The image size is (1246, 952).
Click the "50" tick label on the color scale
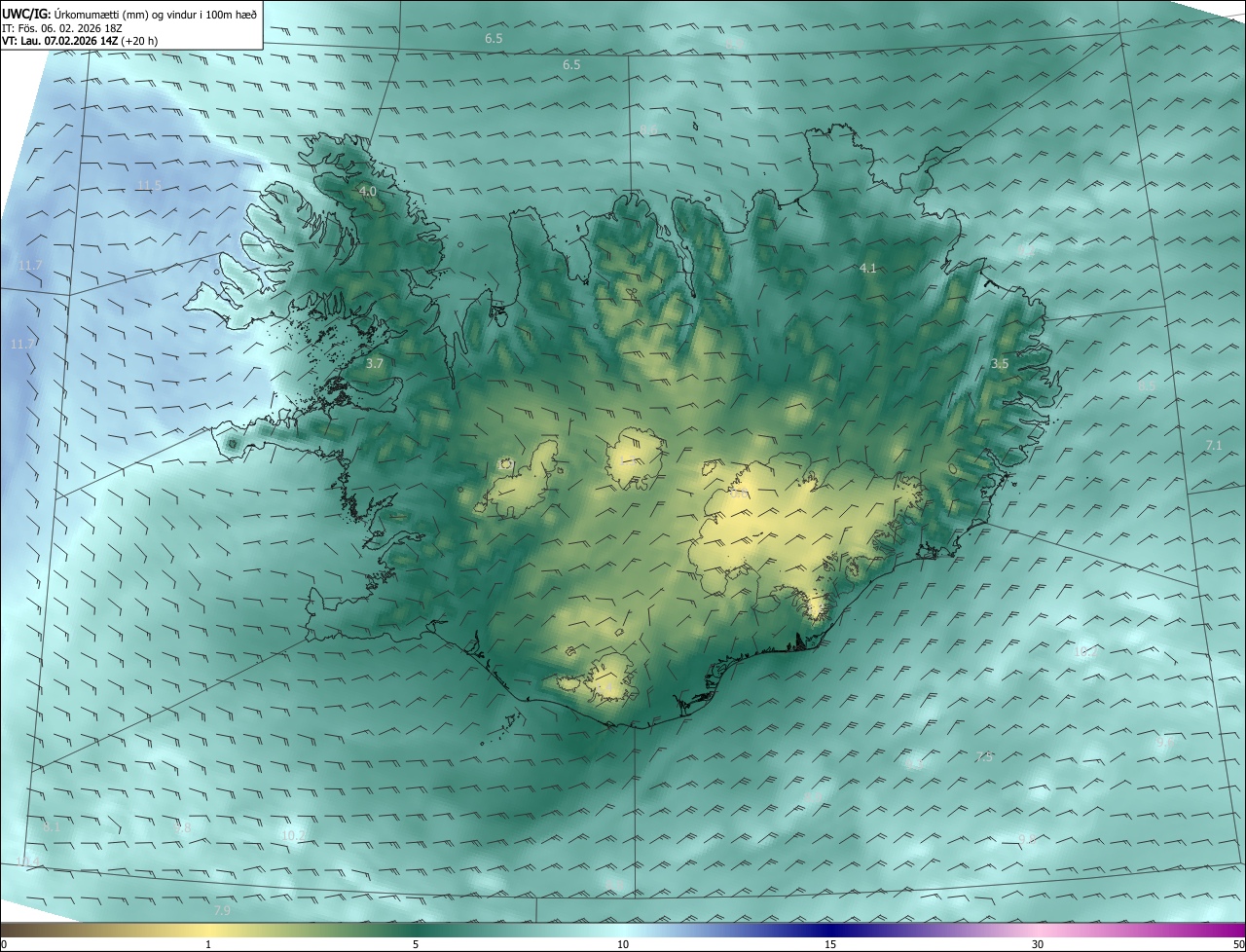(x=1238, y=944)
